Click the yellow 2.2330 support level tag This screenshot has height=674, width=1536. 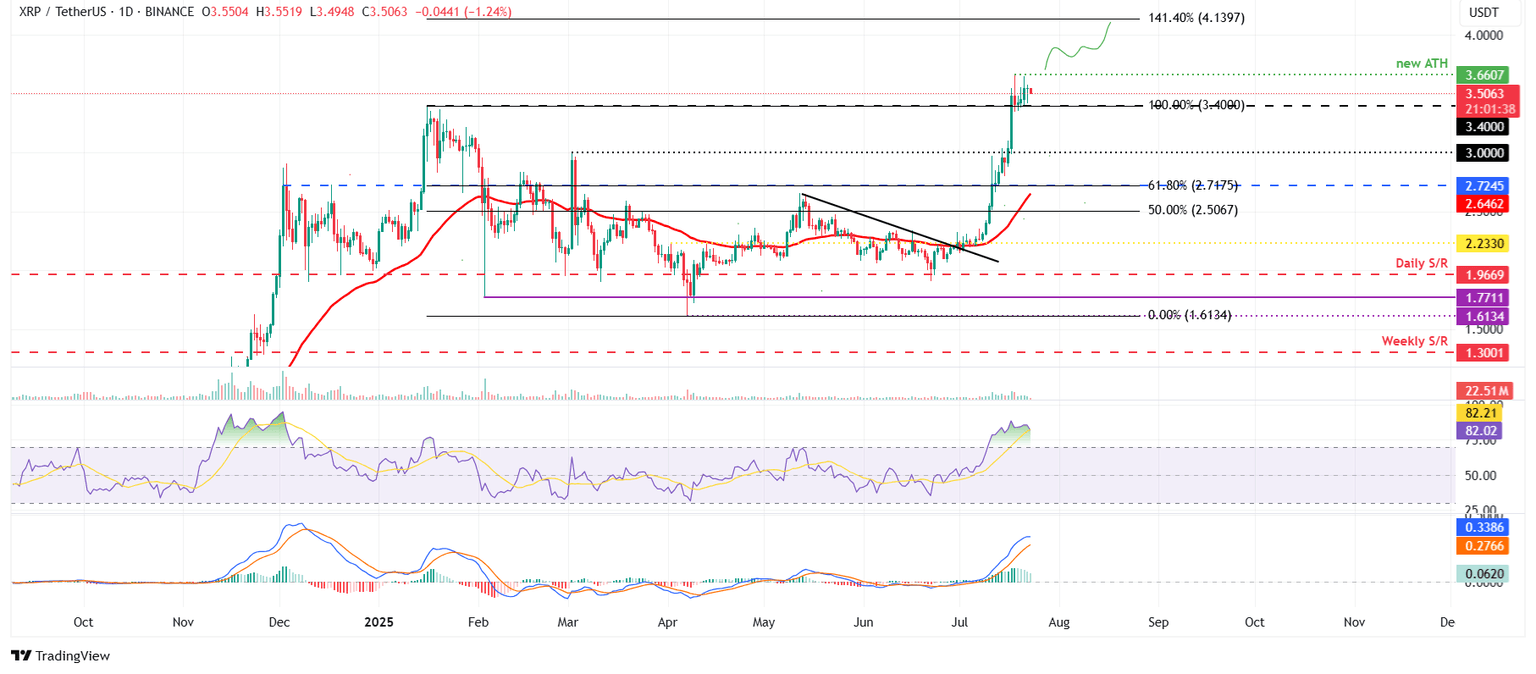[1483, 243]
